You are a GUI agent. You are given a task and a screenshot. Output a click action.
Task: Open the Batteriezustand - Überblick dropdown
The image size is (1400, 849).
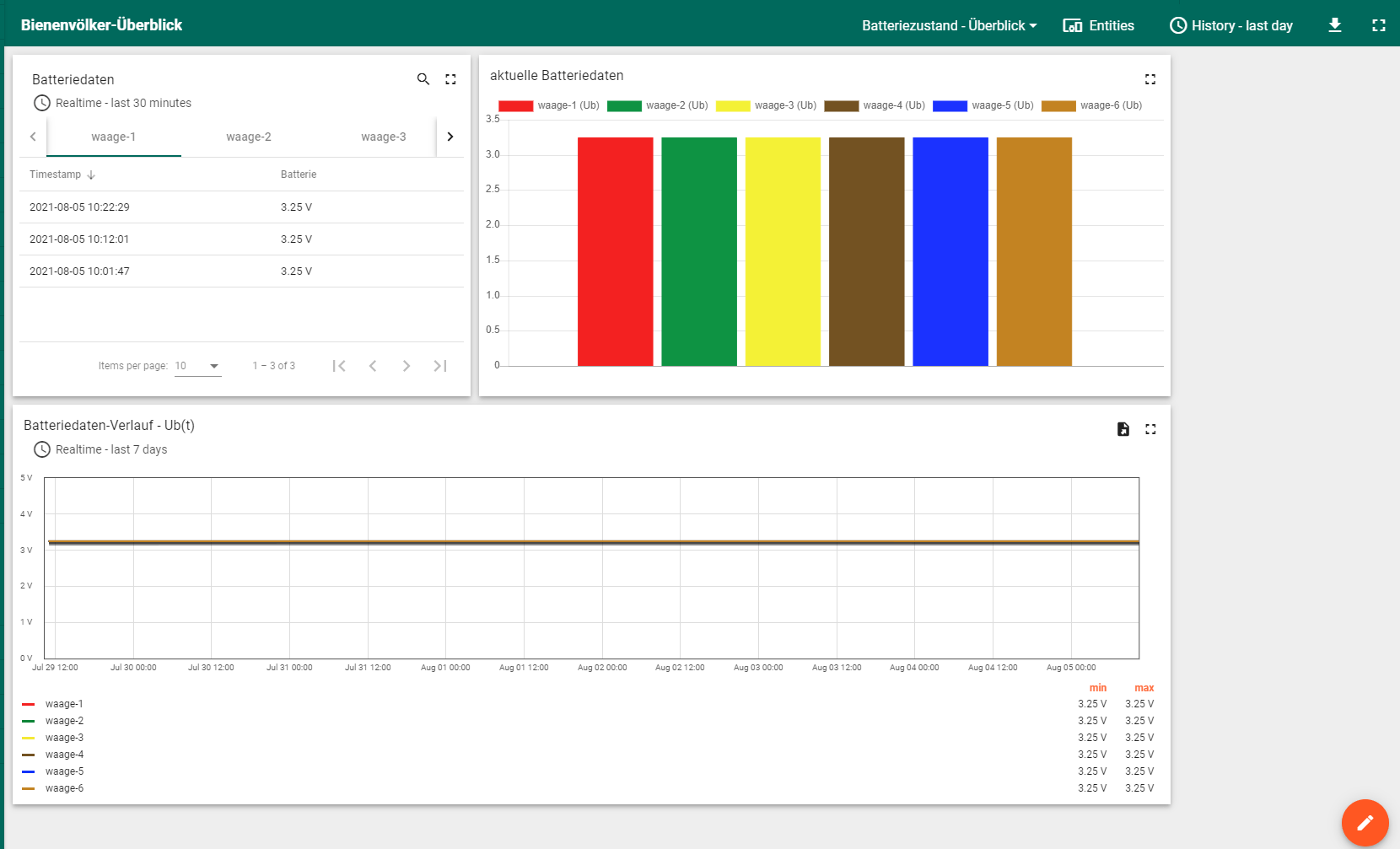tap(949, 25)
